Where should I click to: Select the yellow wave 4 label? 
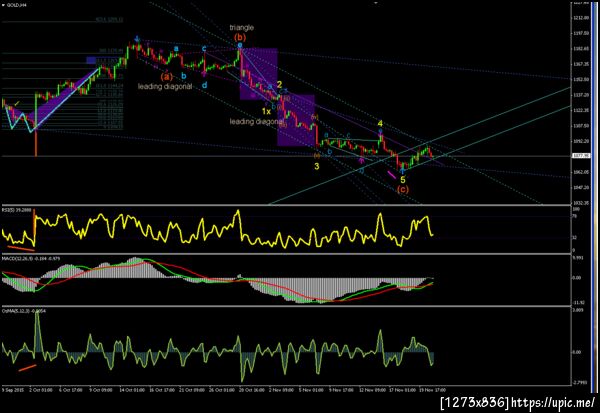[380, 123]
